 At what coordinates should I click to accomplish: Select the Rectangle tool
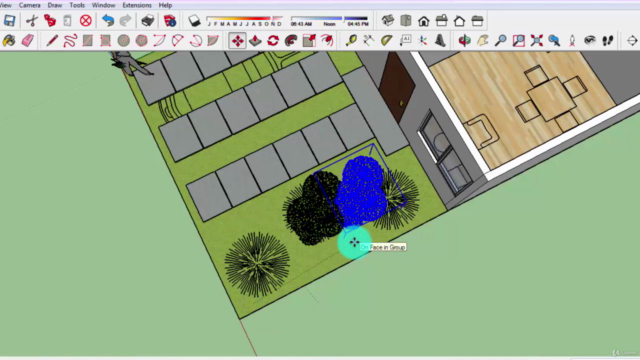[x=88, y=41]
